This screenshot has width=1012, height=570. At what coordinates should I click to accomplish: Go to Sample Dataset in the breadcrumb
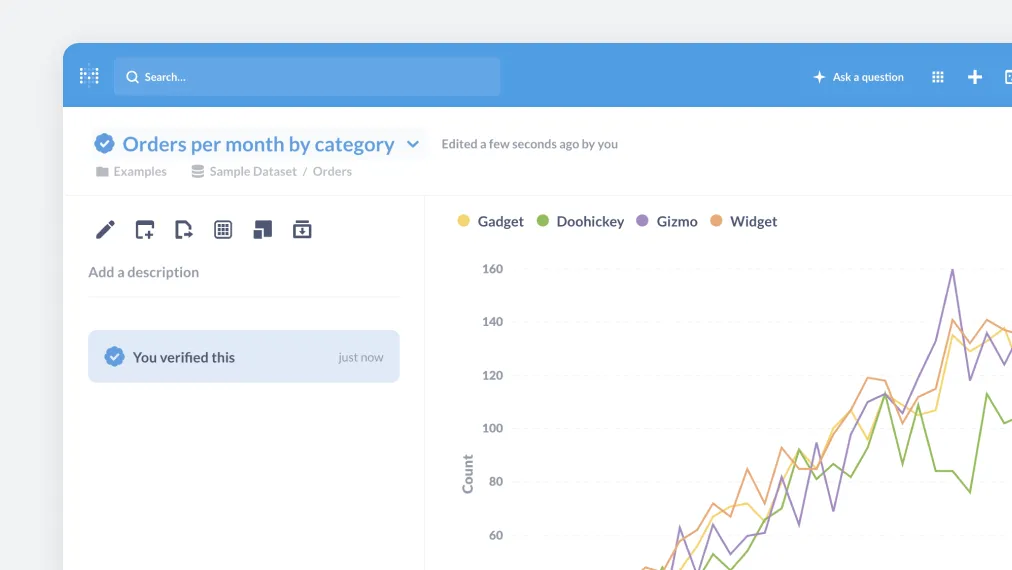(x=252, y=171)
